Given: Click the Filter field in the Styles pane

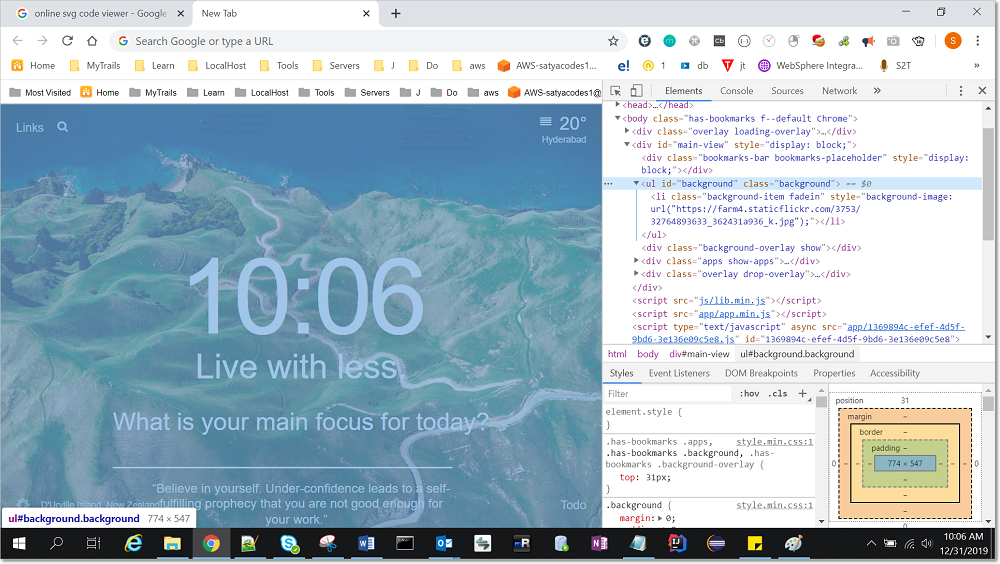Looking at the screenshot, I should [x=665, y=394].
